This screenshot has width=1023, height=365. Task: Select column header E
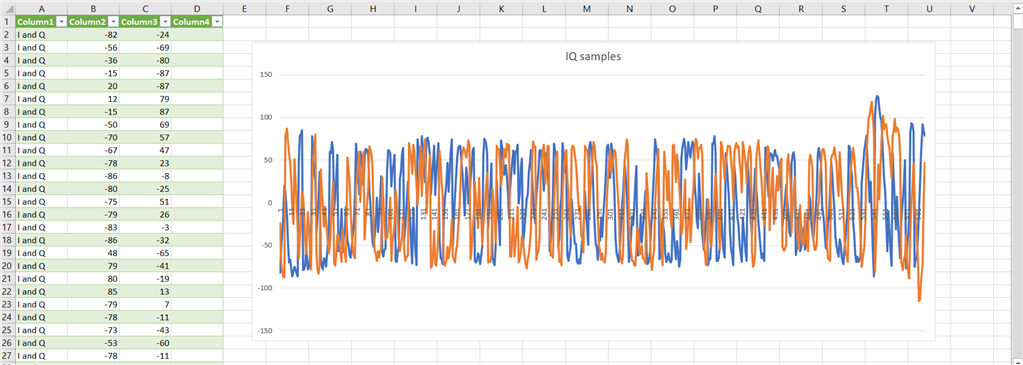[x=244, y=8]
